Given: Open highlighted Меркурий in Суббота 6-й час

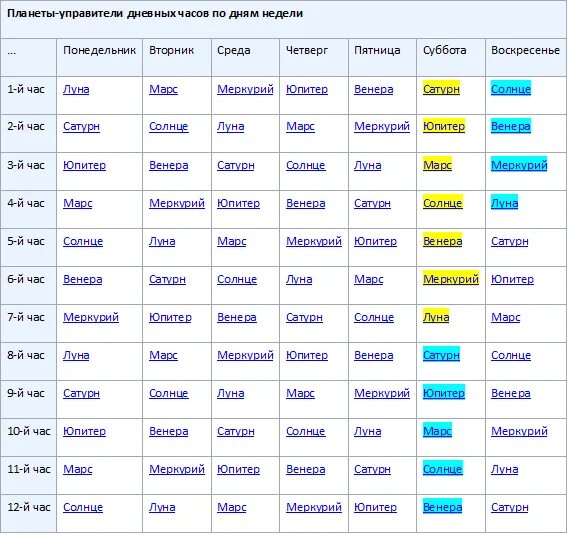Looking at the screenshot, I should (x=451, y=279).
